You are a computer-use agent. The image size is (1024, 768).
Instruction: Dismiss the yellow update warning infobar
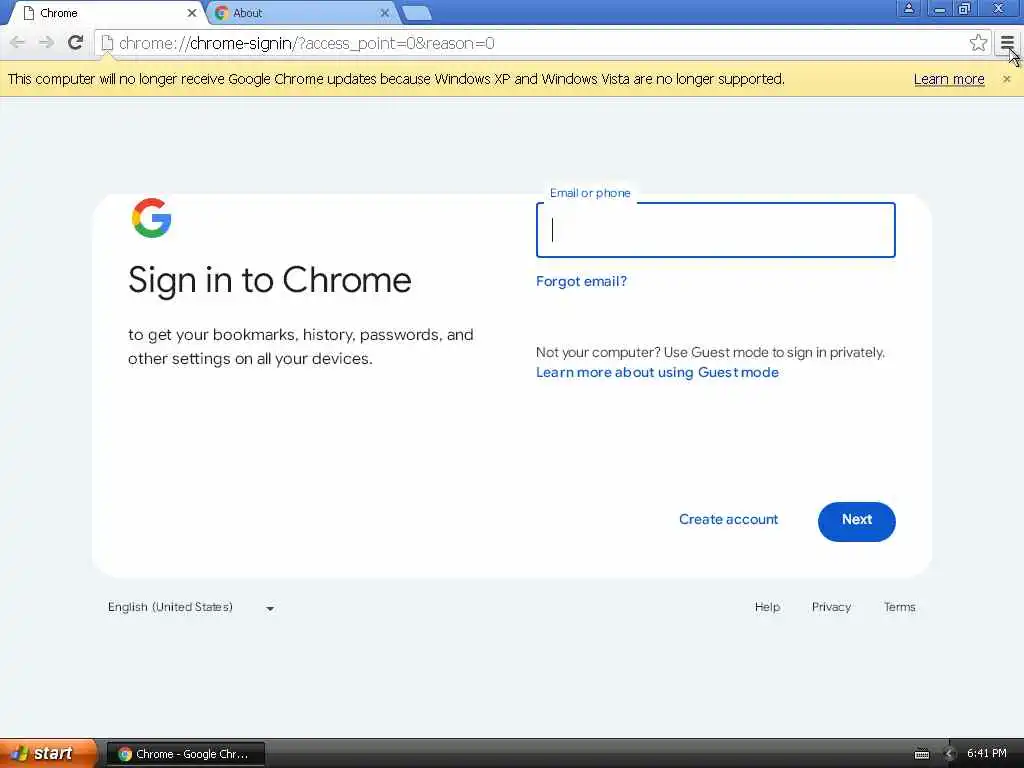click(x=1006, y=79)
